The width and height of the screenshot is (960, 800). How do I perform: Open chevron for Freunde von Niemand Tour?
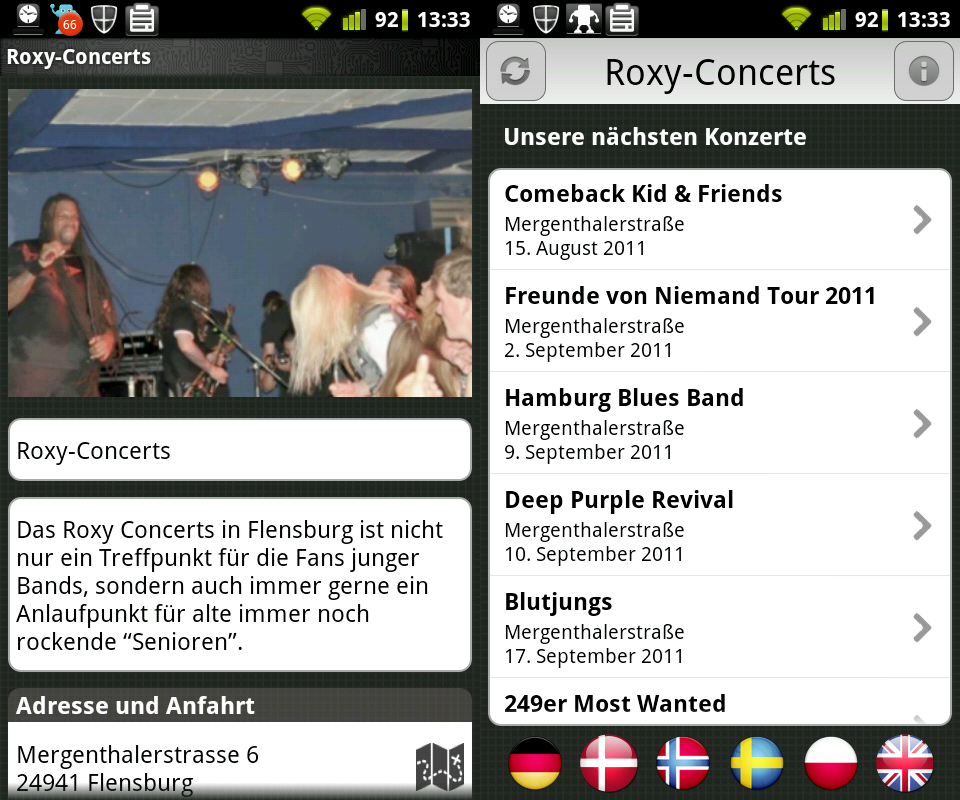pyautogui.click(x=922, y=322)
